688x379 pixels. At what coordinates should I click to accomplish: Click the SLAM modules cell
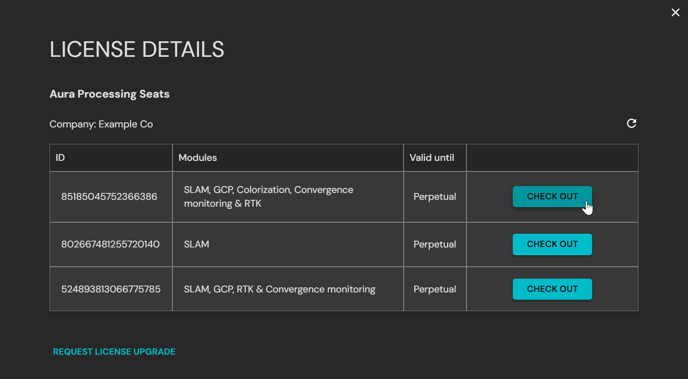click(x=288, y=244)
